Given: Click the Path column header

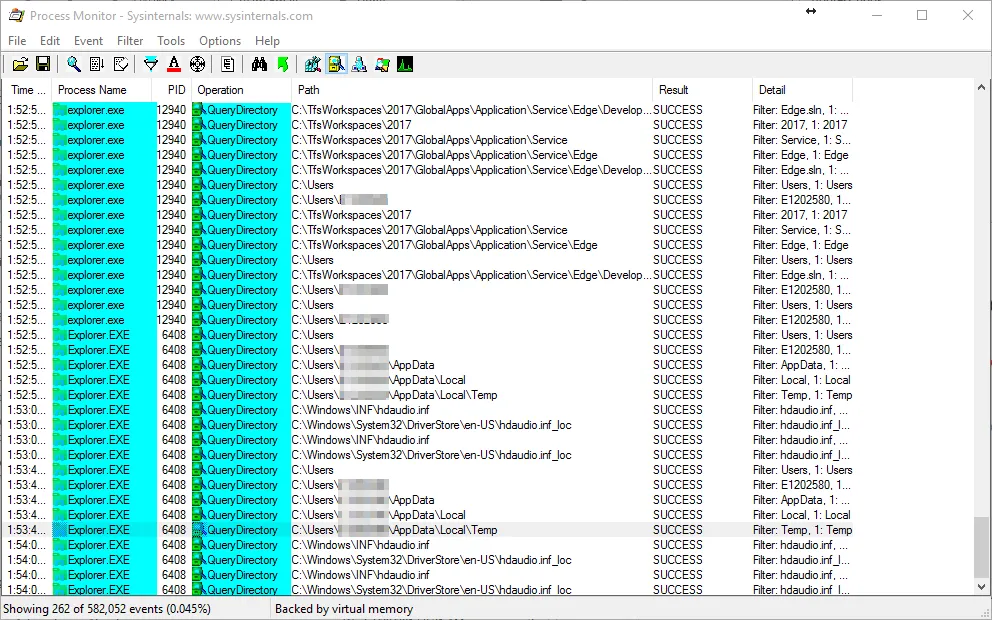Looking at the screenshot, I should pos(472,90).
